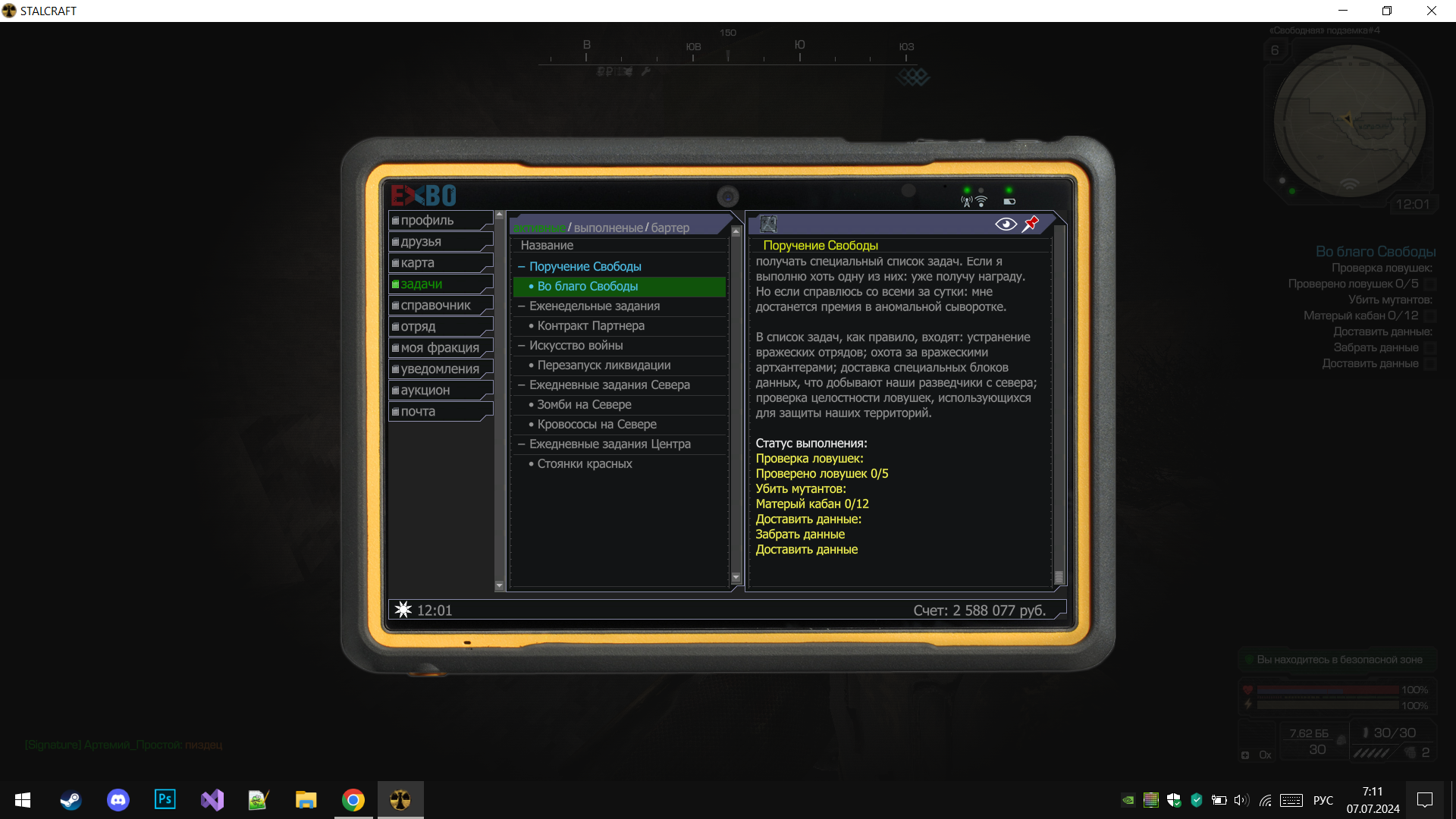Select the Стоянки красных task
Screen dimensions: 1456x819
tap(620, 464)
